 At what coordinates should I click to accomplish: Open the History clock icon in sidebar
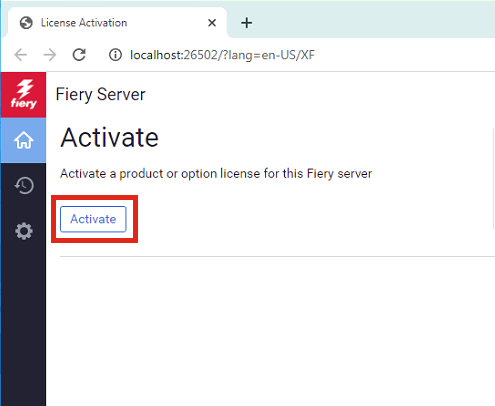(x=24, y=185)
